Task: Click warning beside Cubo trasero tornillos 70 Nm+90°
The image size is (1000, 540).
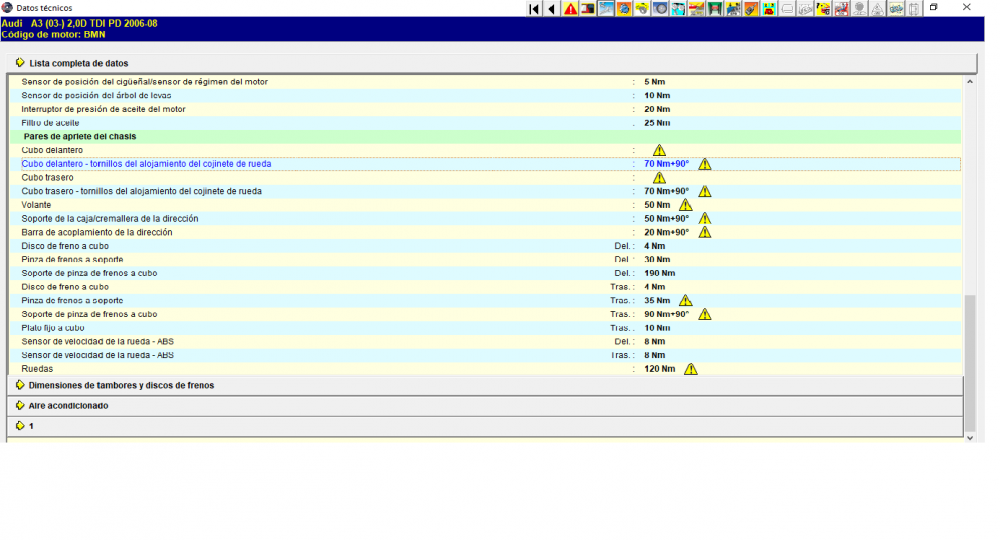Action: click(x=704, y=191)
